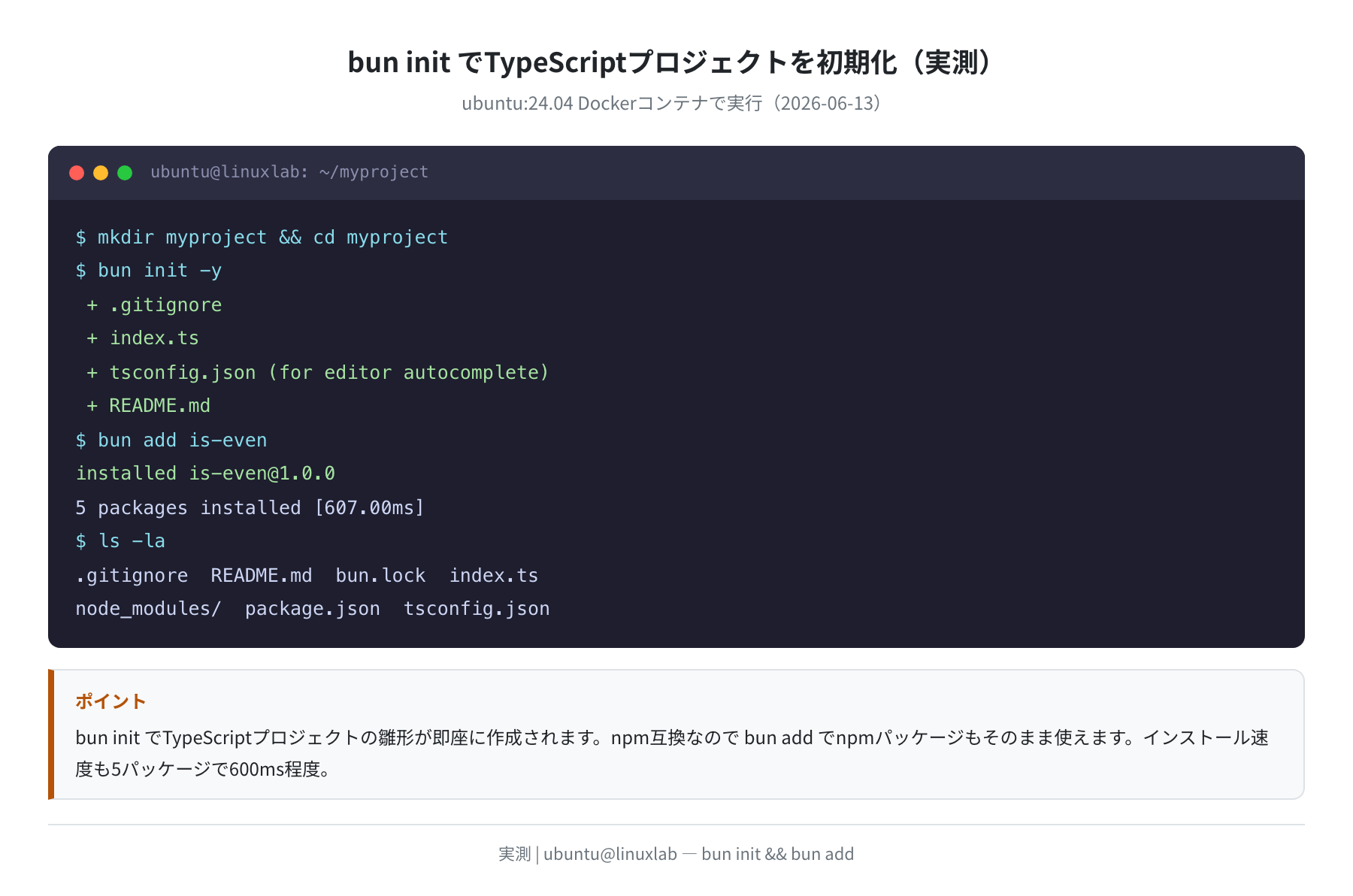
Task: Click 'README.md' in the ls listing
Action: pyautogui.click(x=262, y=576)
